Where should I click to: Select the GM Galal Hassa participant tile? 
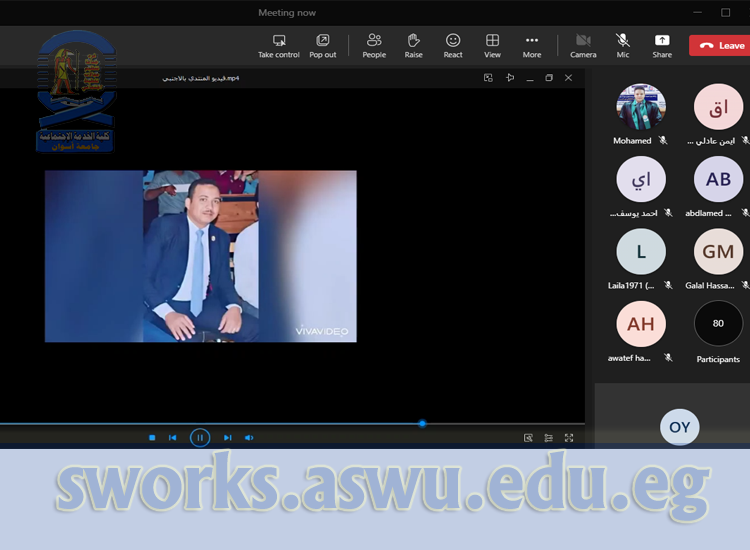click(x=718, y=252)
